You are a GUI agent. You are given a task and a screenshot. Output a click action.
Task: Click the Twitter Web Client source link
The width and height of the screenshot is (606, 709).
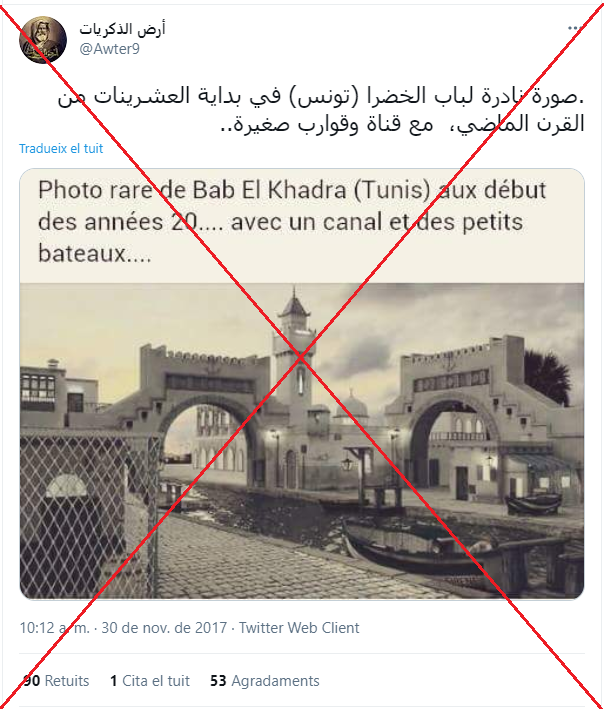(x=299, y=628)
